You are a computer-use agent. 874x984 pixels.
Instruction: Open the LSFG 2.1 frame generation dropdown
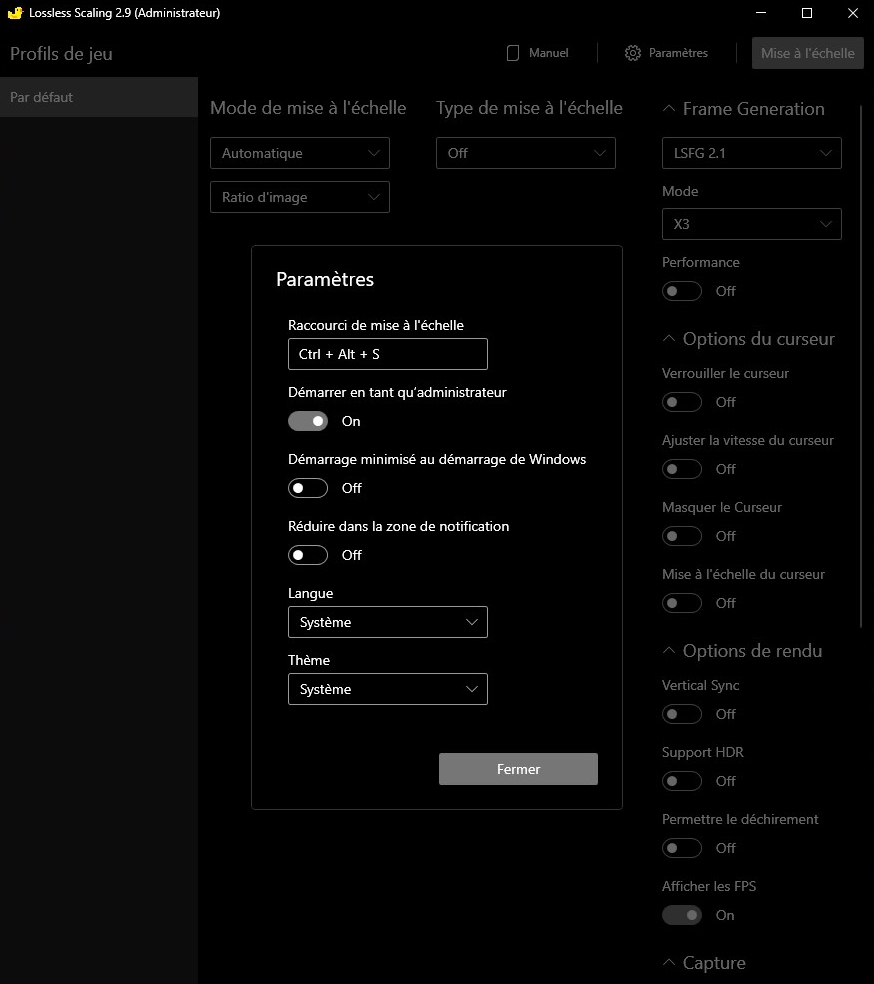pos(752,153)
